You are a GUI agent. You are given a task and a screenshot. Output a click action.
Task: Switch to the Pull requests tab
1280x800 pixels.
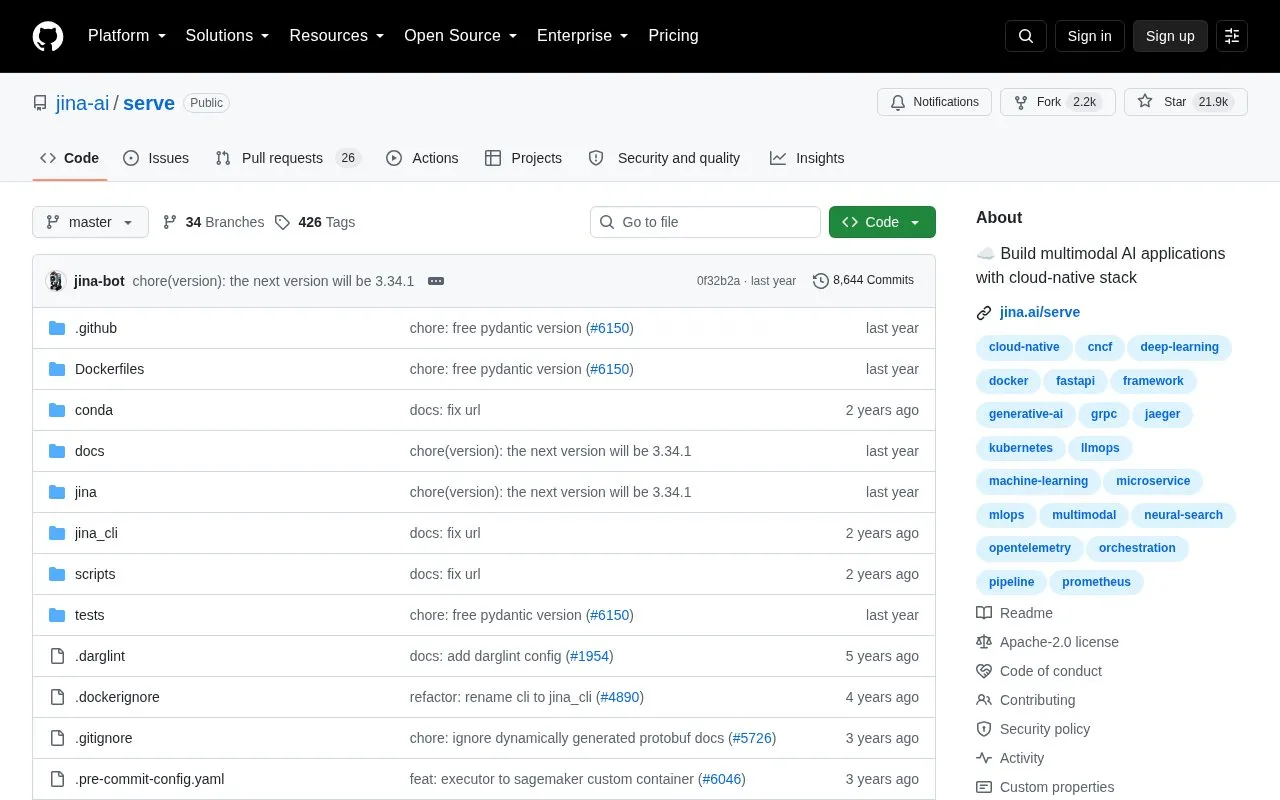pyautogui.click(x=287, y=158)
